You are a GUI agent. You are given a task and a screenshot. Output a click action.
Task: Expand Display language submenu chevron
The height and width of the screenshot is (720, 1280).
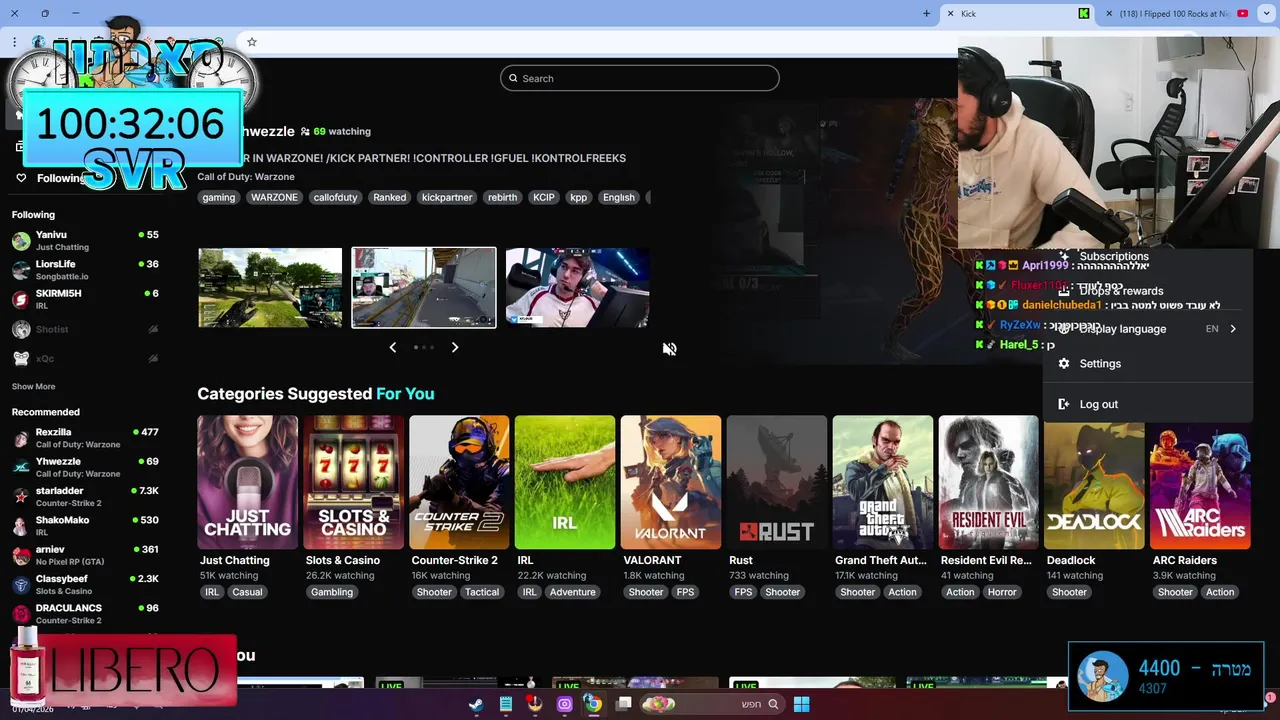coord(1233,329)
